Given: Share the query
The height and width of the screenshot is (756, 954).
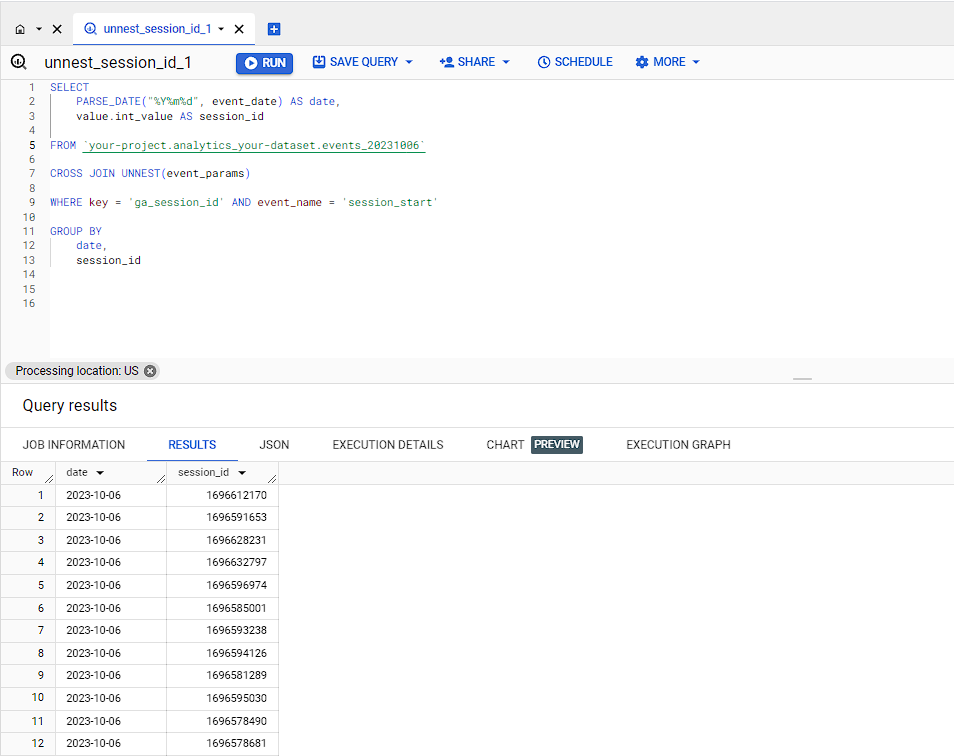Looking at the screenshot, I should 467,62.
